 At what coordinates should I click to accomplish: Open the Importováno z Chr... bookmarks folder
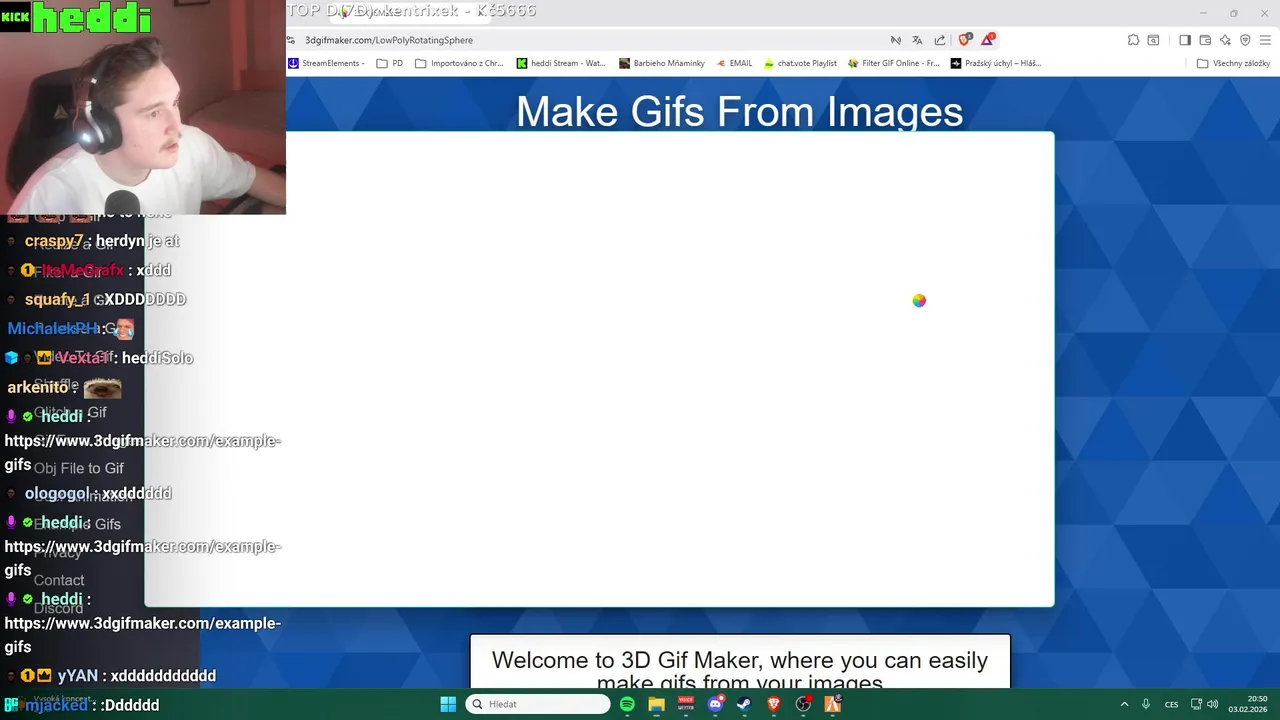point(460,63)
